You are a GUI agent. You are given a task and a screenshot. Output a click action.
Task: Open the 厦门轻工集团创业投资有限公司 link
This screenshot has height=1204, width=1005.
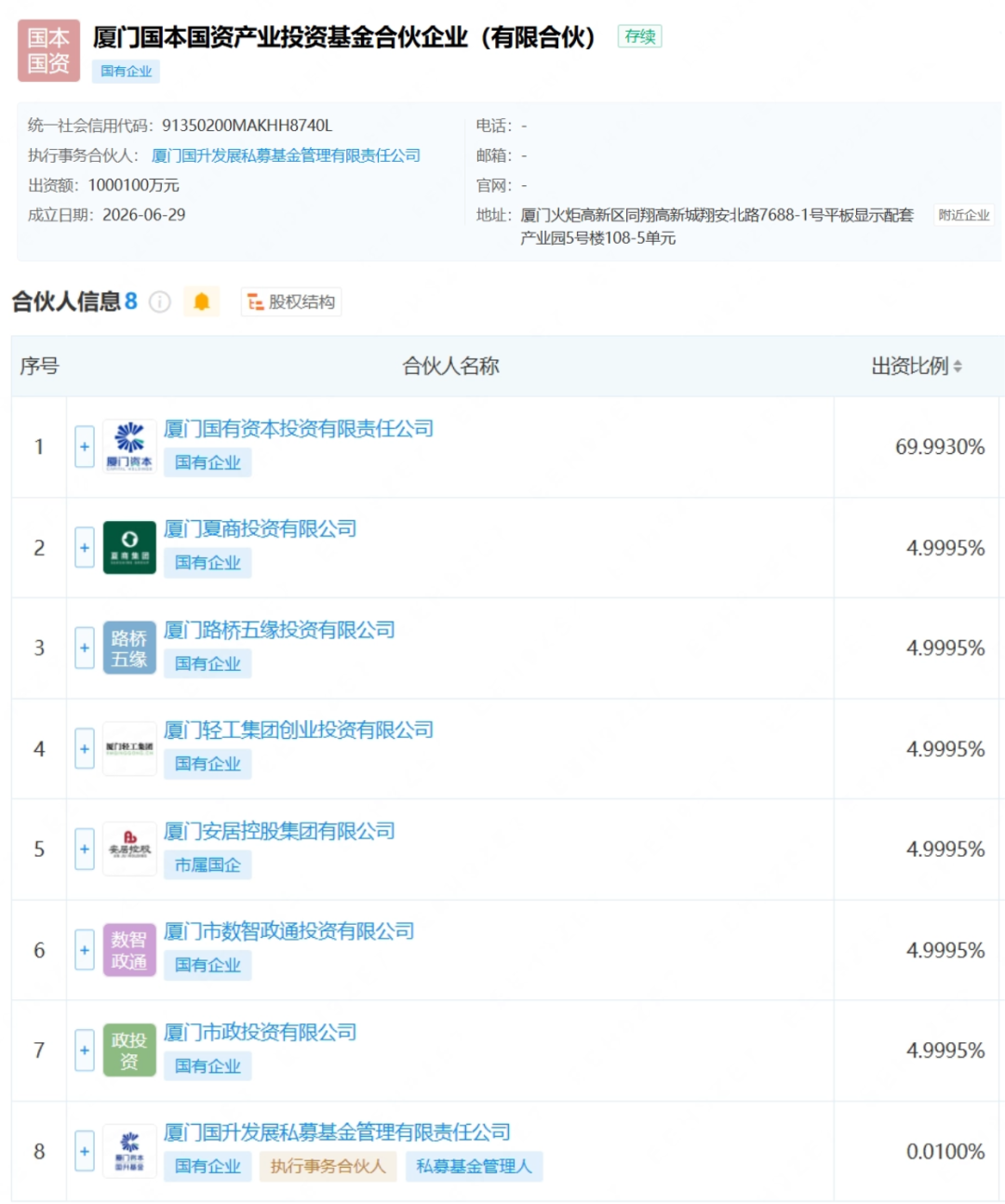tap(299, 730)
